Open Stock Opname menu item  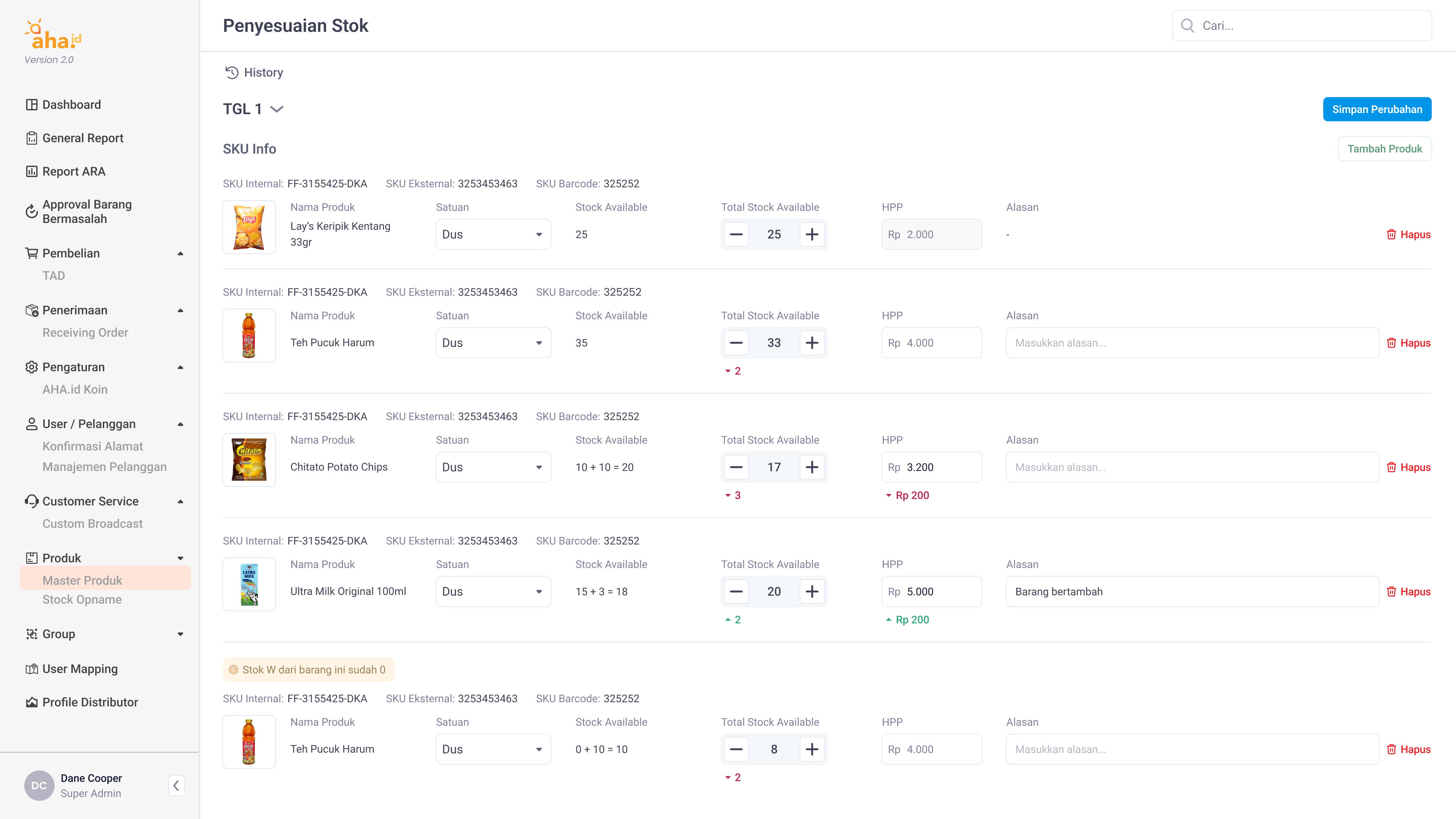coord(82,599)
